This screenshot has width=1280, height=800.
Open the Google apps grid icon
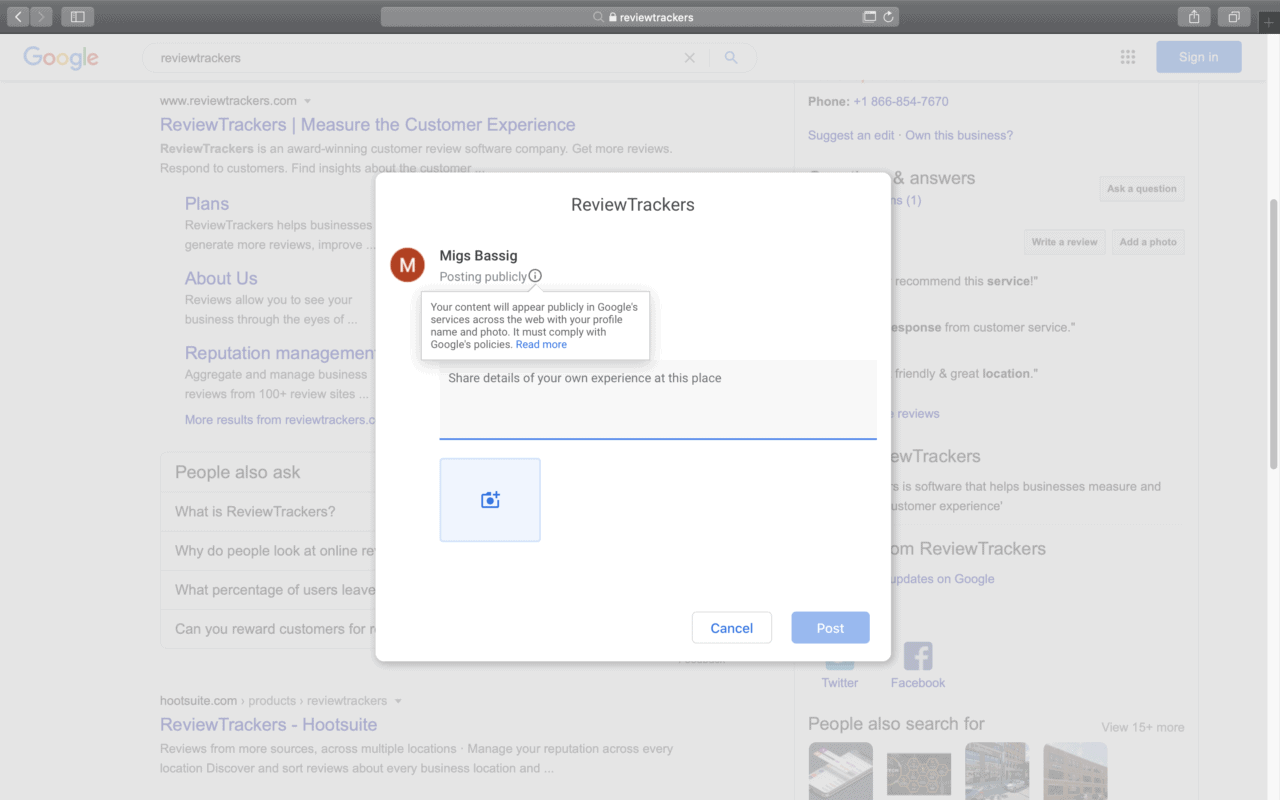click(1128, 57)
